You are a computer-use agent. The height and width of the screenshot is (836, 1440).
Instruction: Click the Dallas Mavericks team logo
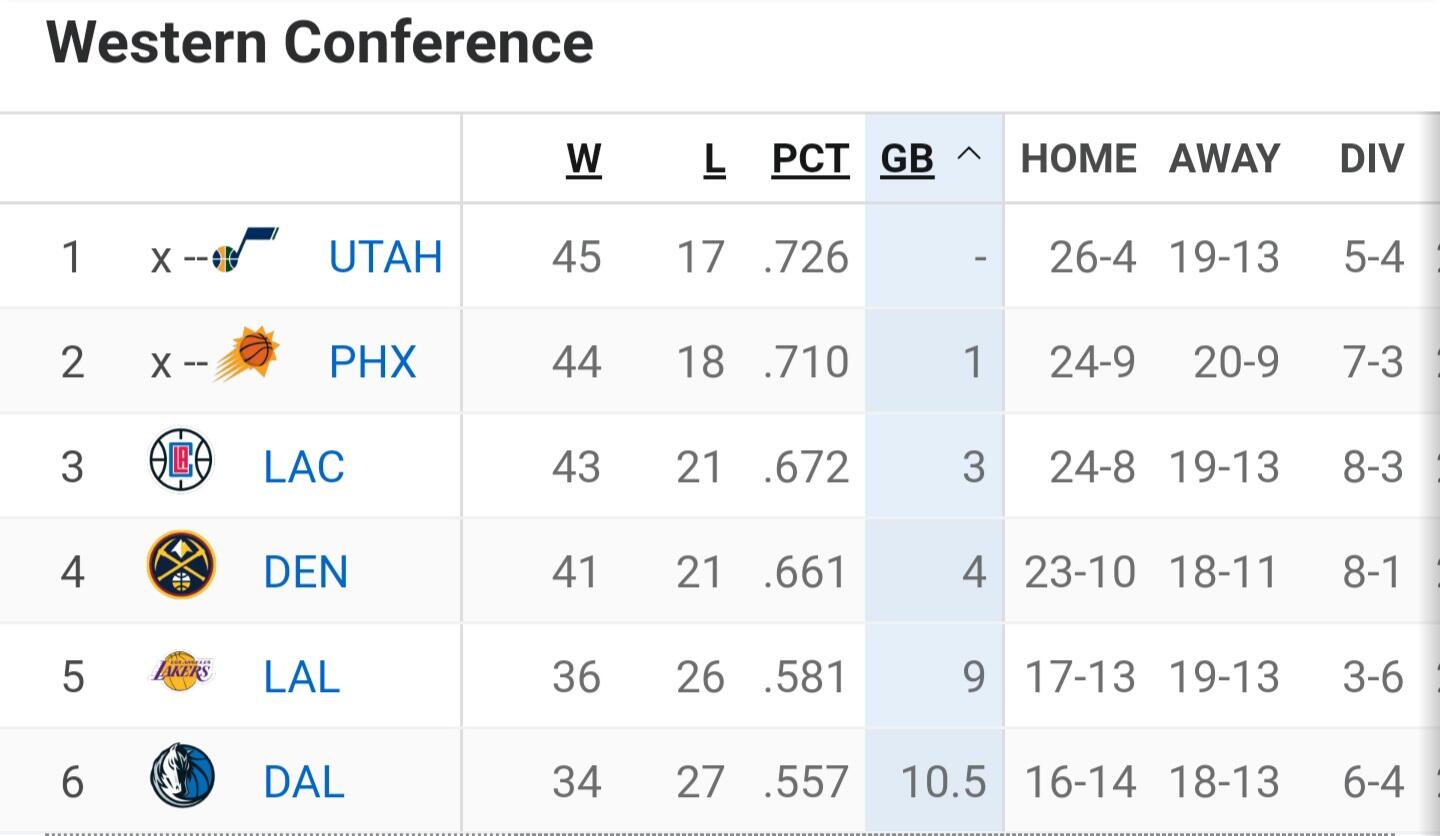click(182, 775)
